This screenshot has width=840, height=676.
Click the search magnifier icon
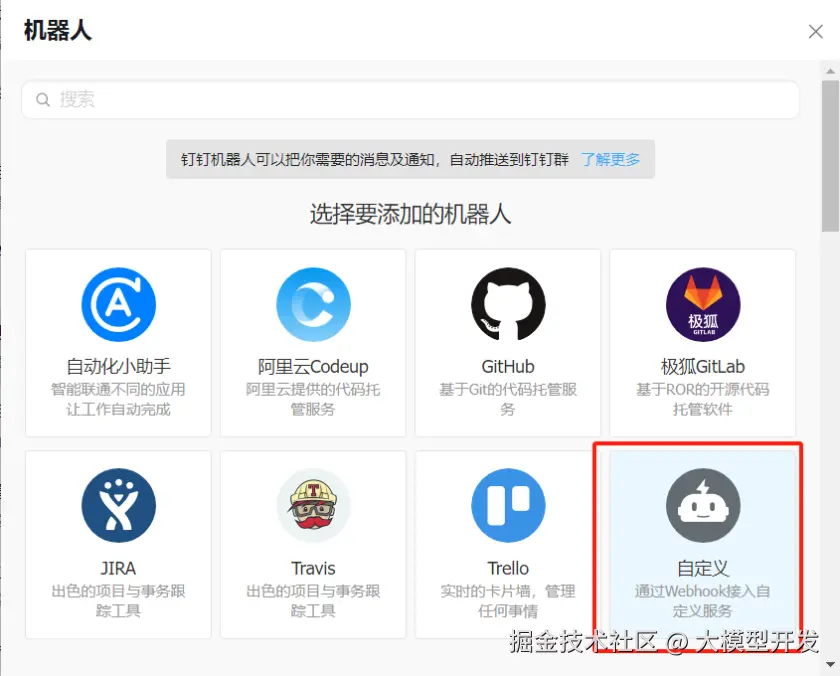(x=43, y=100)
